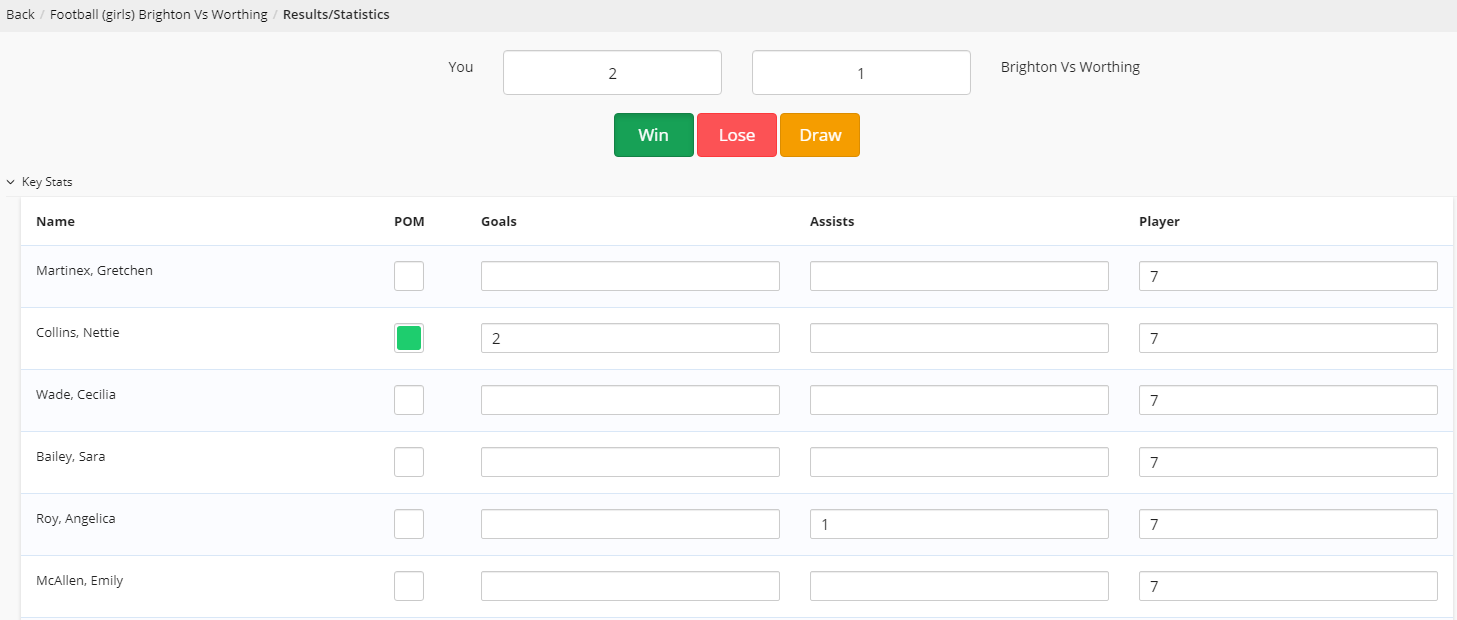This screenshot has height=620, width=1457.
Task: Select Assists field for Bailey, Sara
Action: [959, 462]
